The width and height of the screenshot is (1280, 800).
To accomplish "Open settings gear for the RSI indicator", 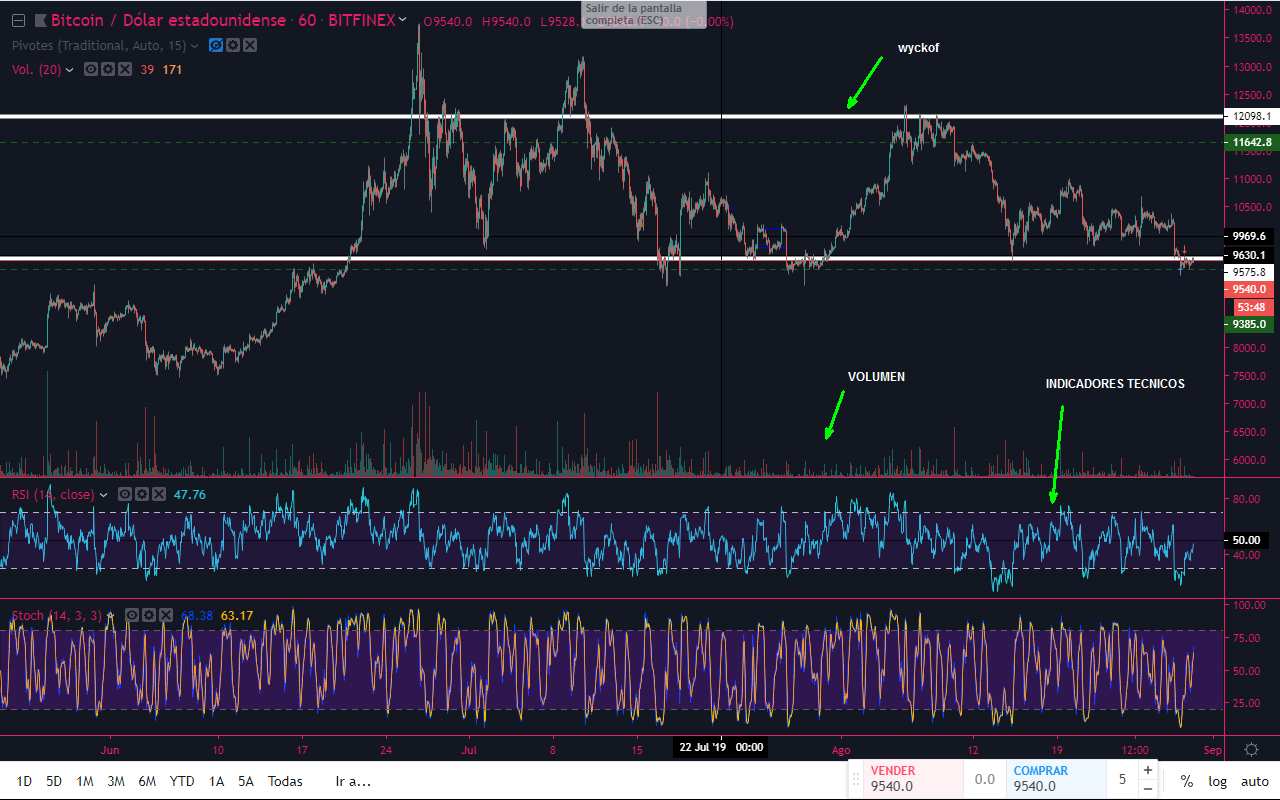I will (x=142, y=494).
